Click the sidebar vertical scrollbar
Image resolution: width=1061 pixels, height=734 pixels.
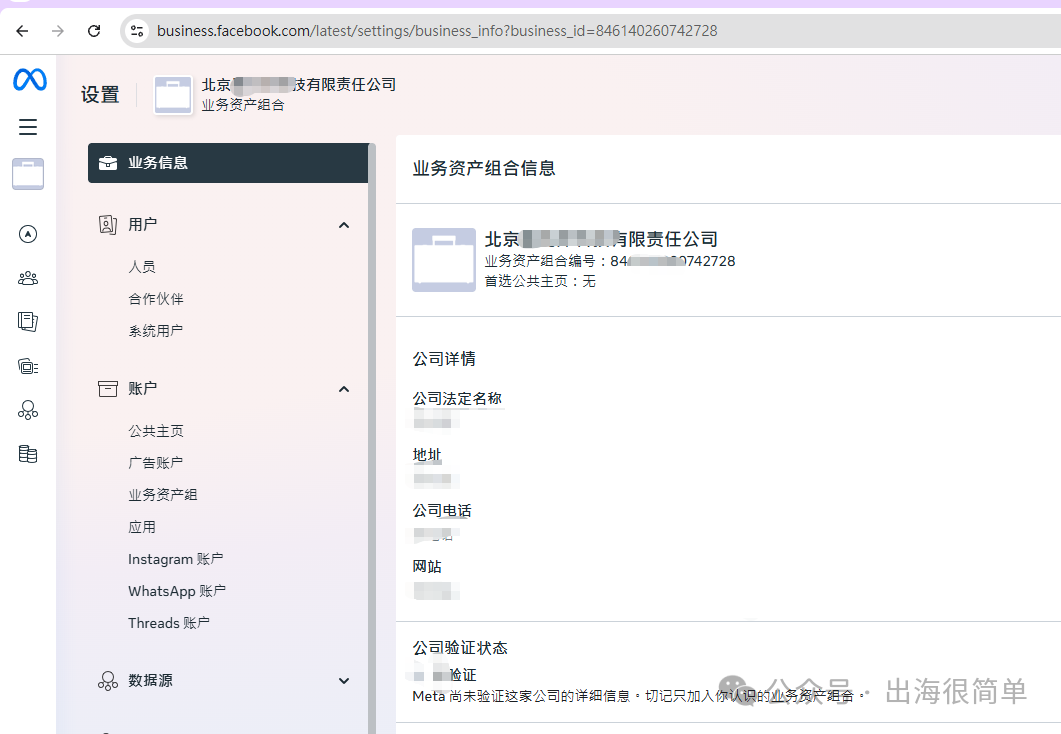[x=371, y=438]
